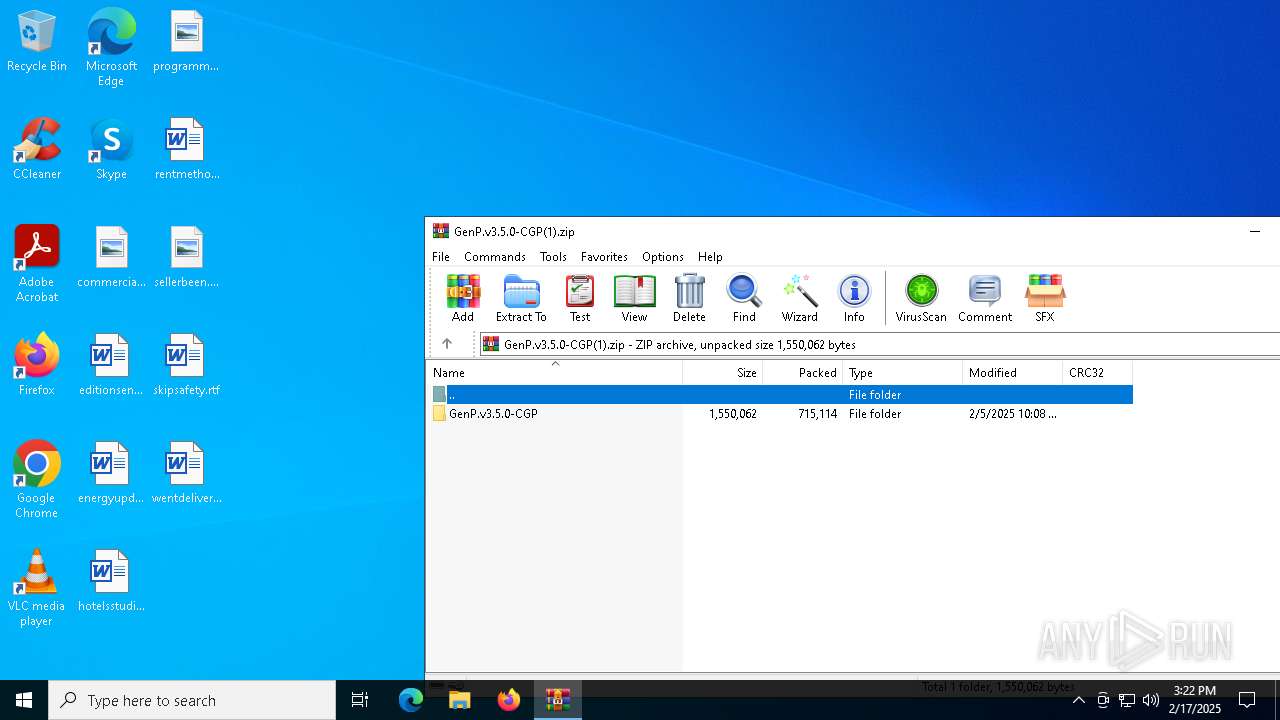Open the Find magnifier tool

(x=744, y=298)
